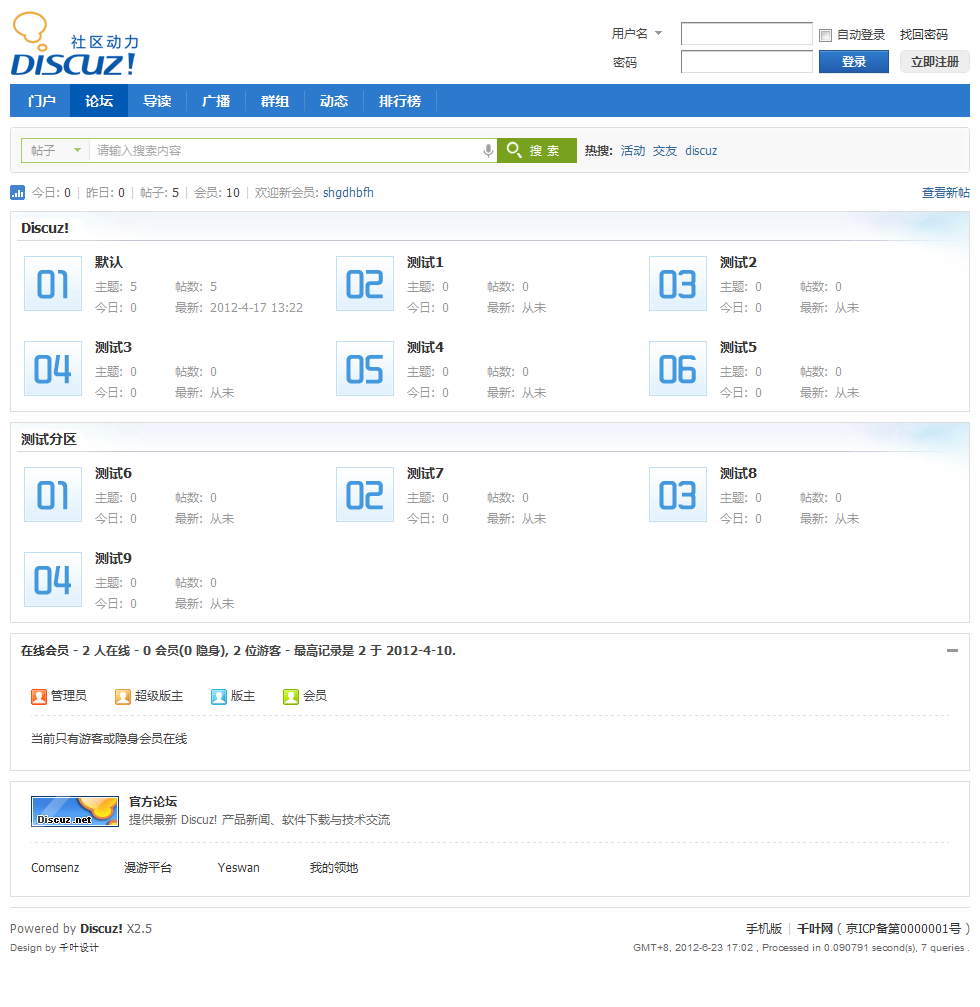
Task: Click the red 管理员 member icon
Action: pos(39,697)
